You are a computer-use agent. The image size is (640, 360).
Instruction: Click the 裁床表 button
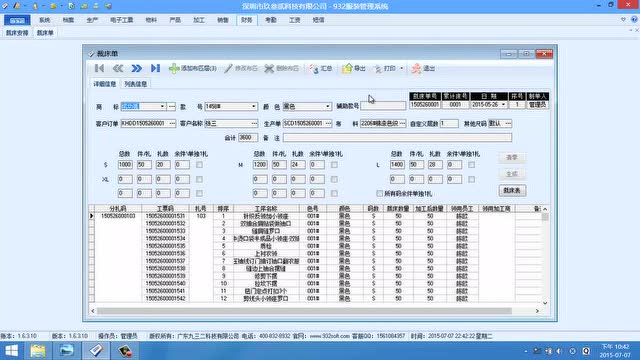click(x=512, y=191)
